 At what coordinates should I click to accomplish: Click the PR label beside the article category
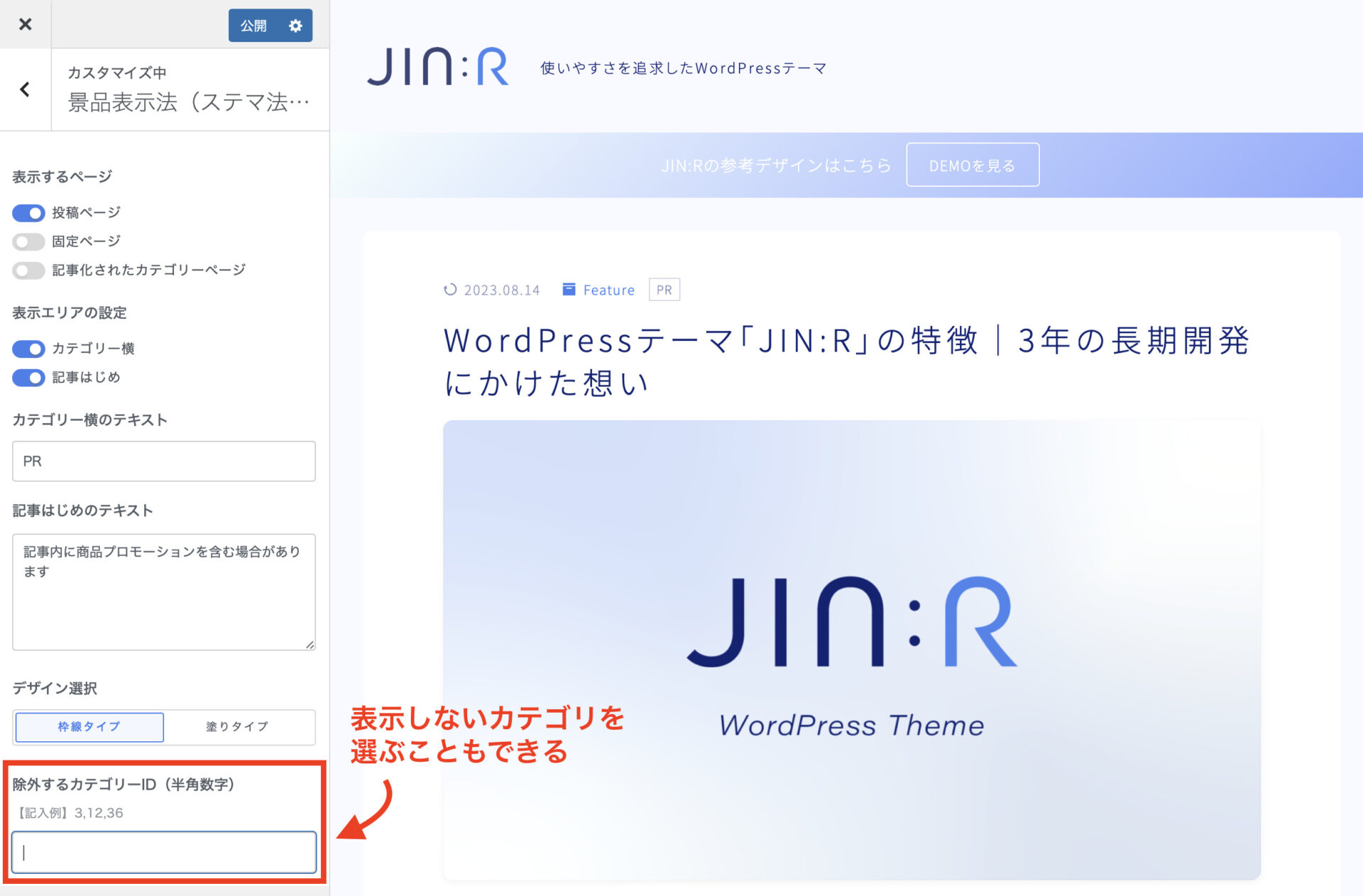tap(664, 290)
